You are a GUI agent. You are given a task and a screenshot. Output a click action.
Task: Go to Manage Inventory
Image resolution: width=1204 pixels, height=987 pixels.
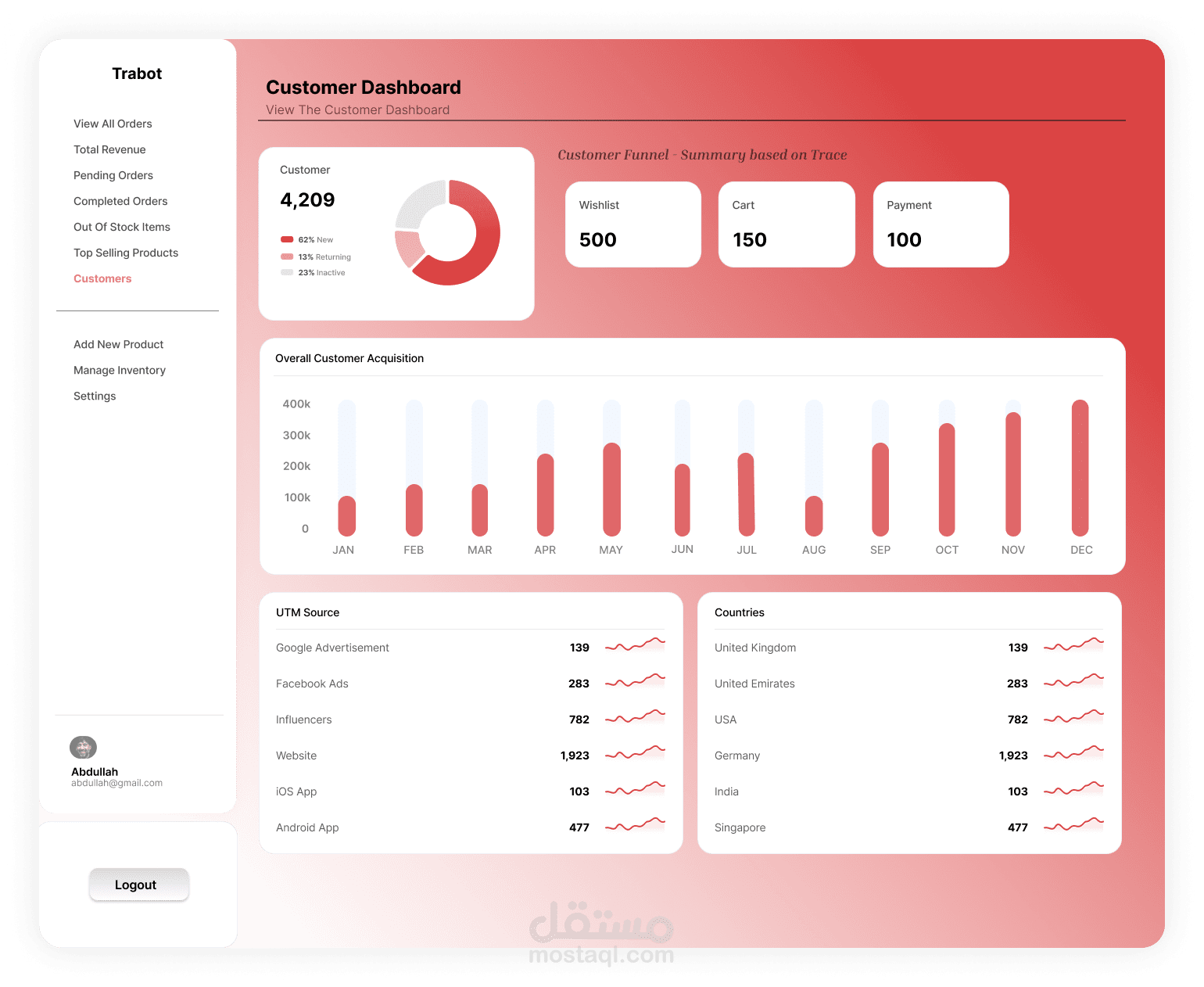pos(120,370)
